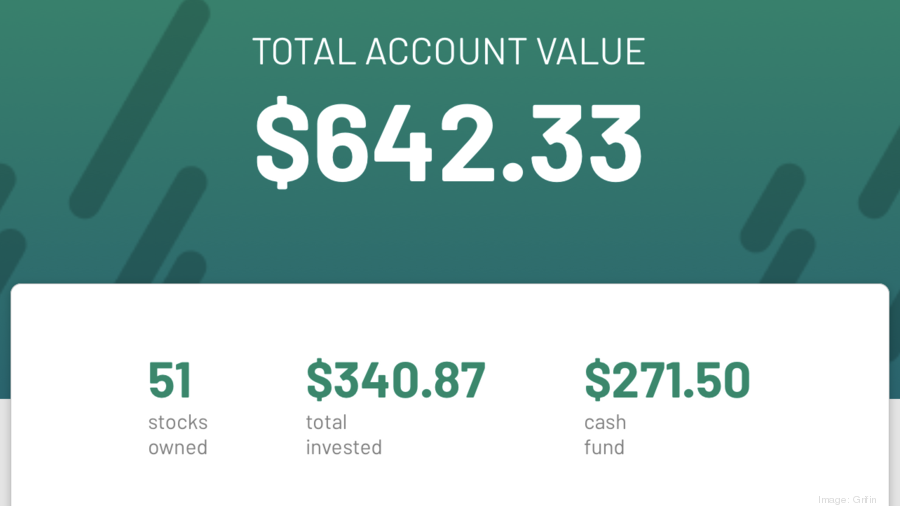Click the dark diagonal streak on right side

[x=773, y=207]
